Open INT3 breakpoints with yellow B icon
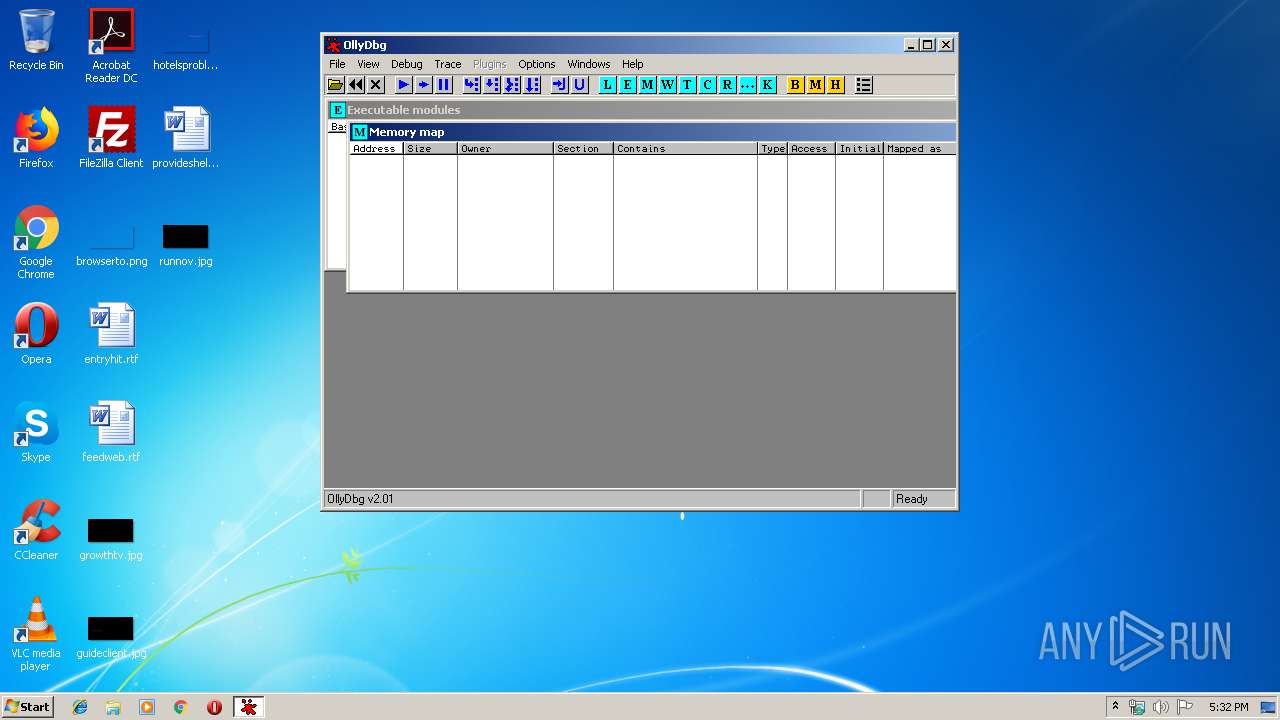Screen dimensions: 1280x720 point(795,85)
